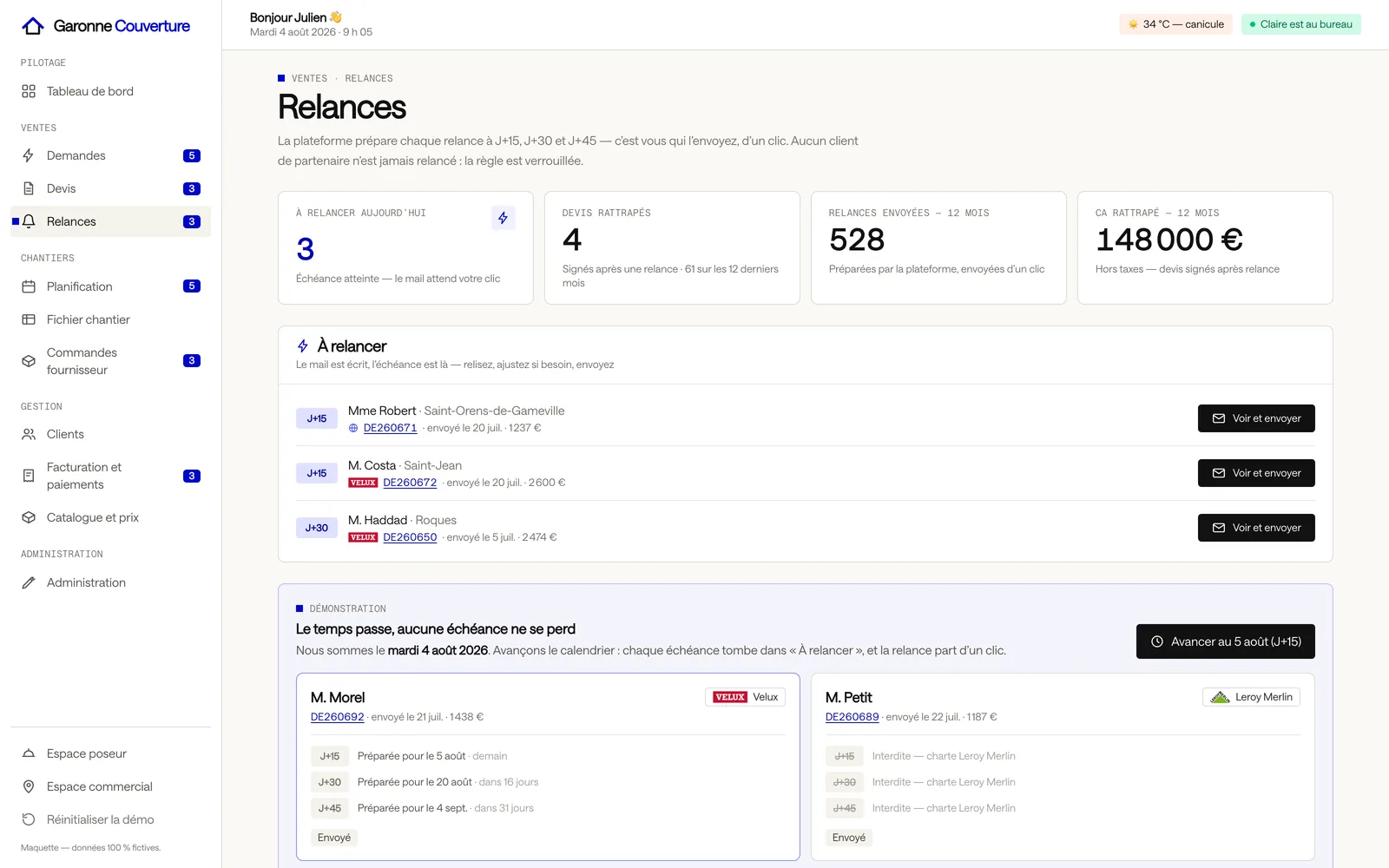Click the globe icon next to DE260671
Screen dimensions: 1389x868
click(x=353, y=428)
